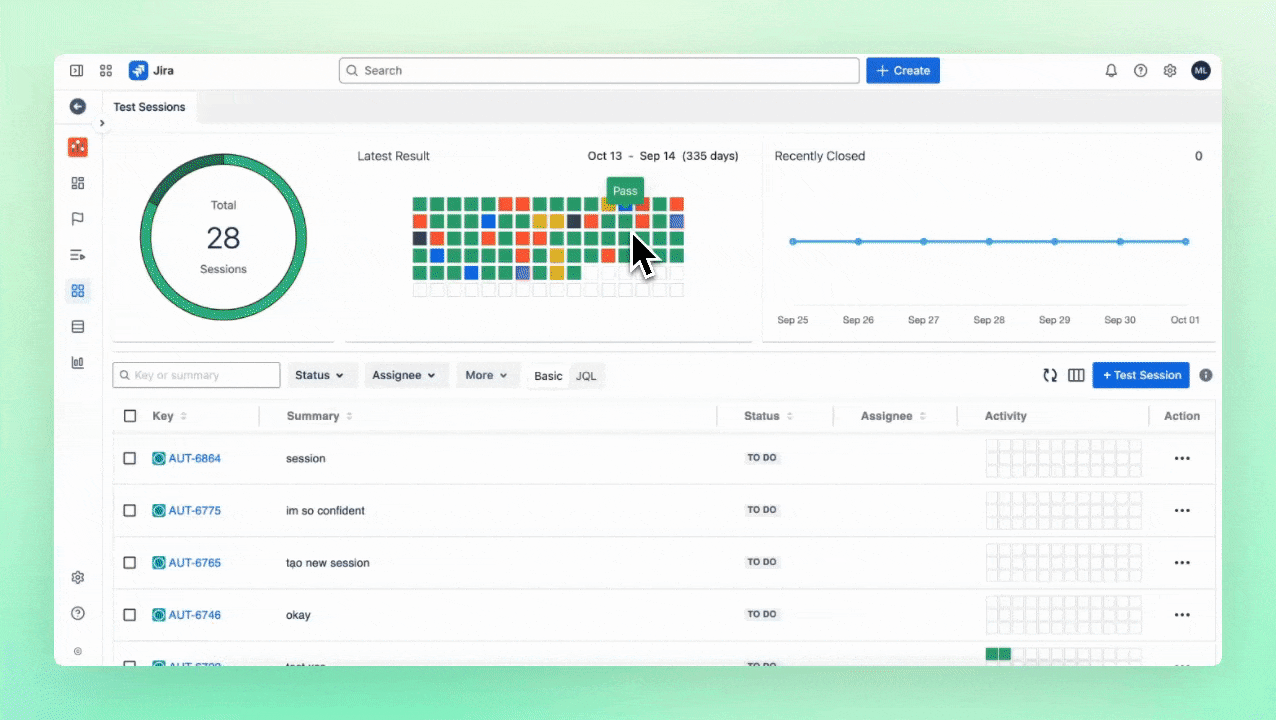Open issue AUT-6746 link
The width and height of the screenshot is (1276, 720).
pos(194,614)
